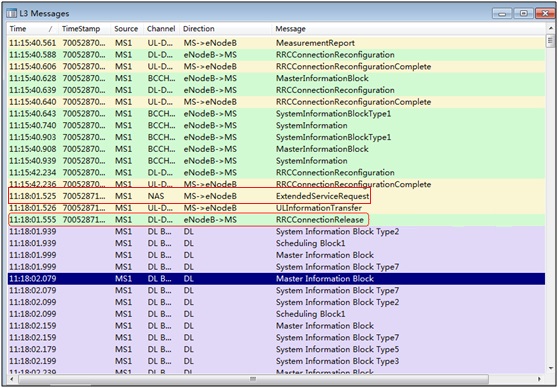Screen dimensions: 559x388
Task: Sort by the Time column header
Action: tap(32, 29)
